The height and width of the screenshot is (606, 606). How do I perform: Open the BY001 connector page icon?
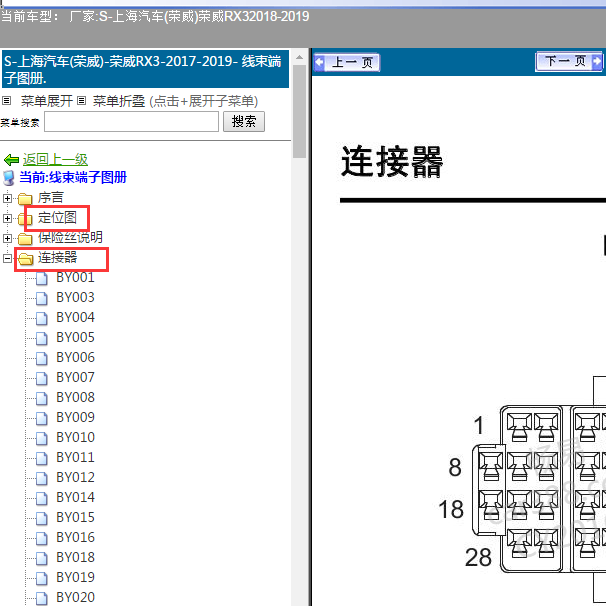click(42, 278)
